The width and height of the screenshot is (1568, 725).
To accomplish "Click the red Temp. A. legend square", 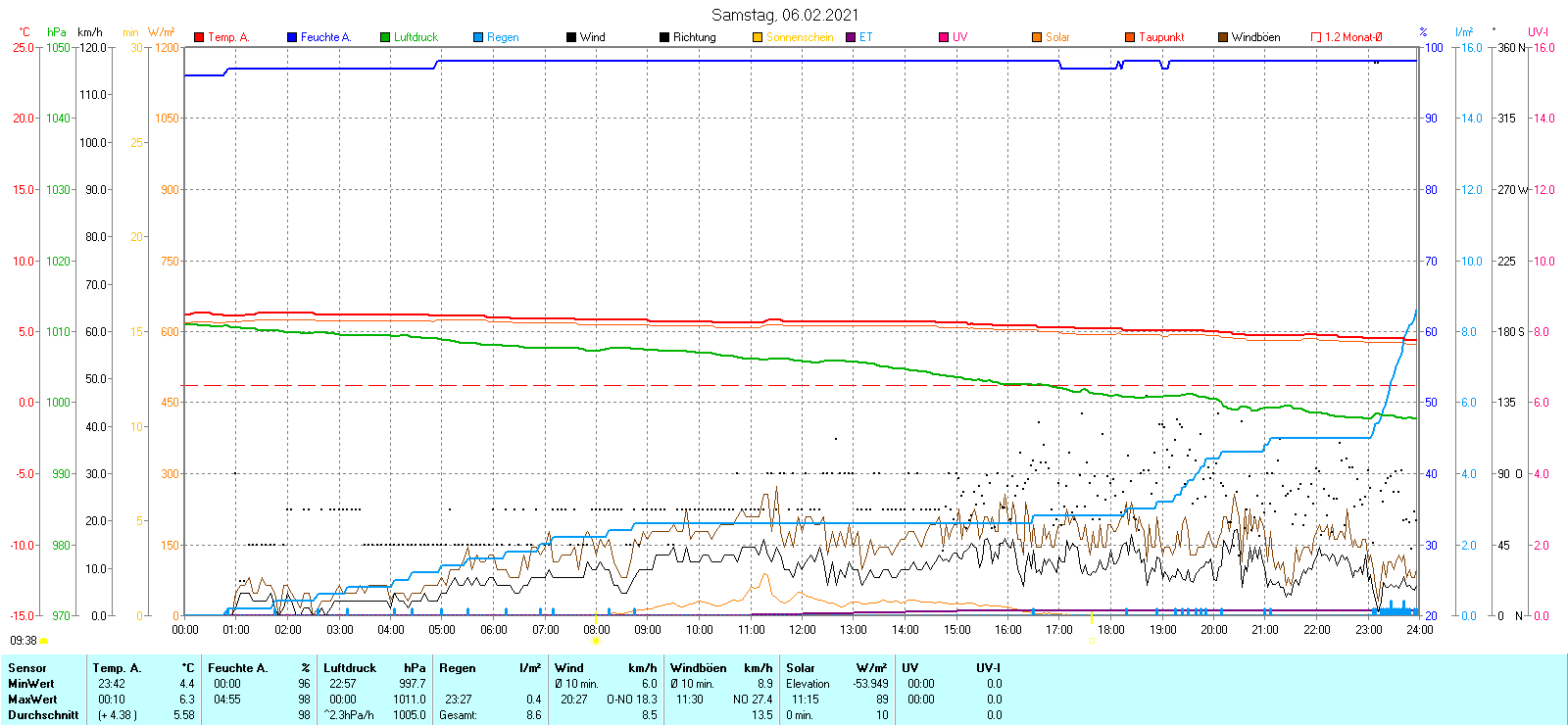I will click(199, 37).
